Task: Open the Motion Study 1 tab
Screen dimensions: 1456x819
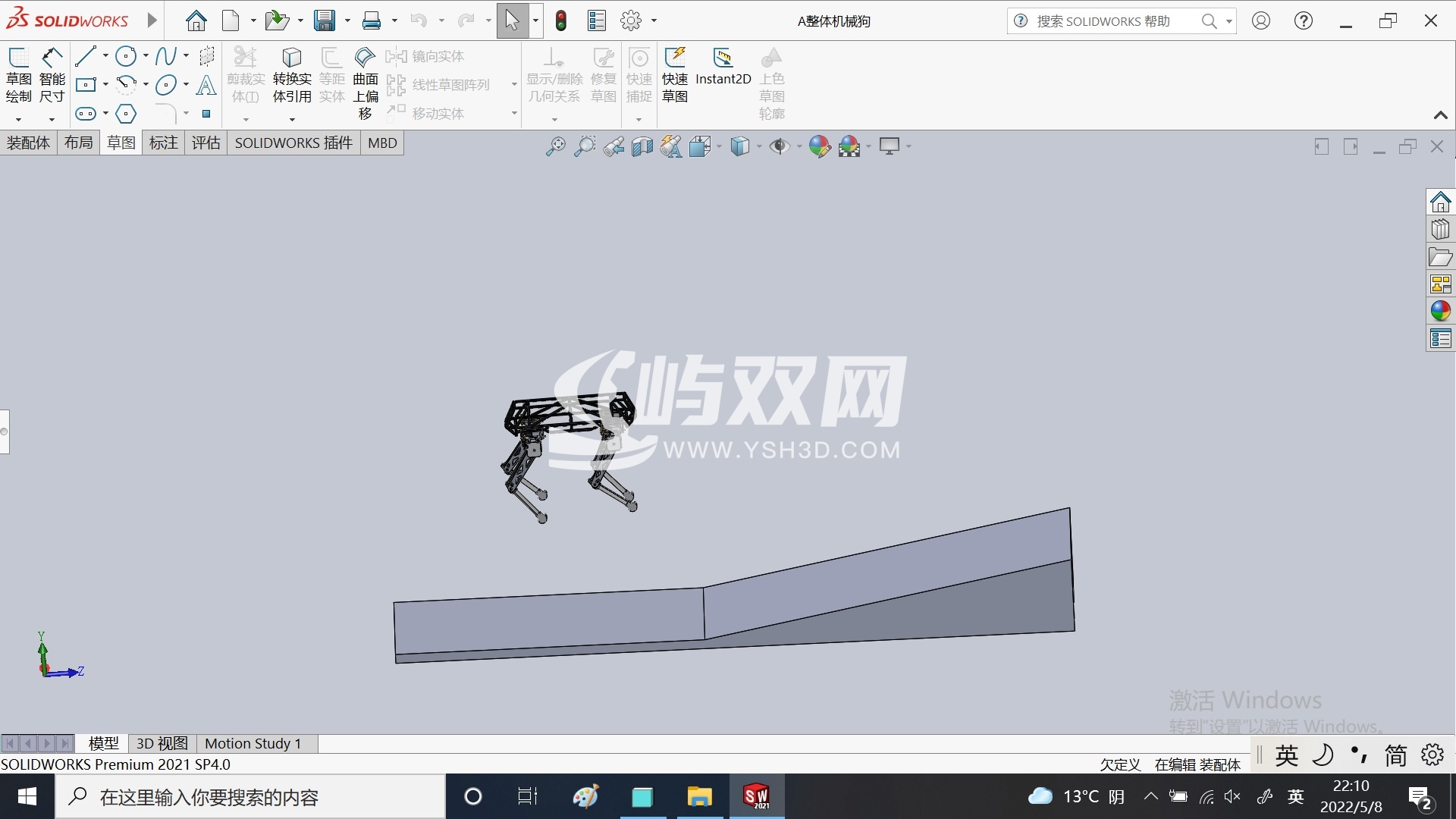Action: click(x=253, y=743)
